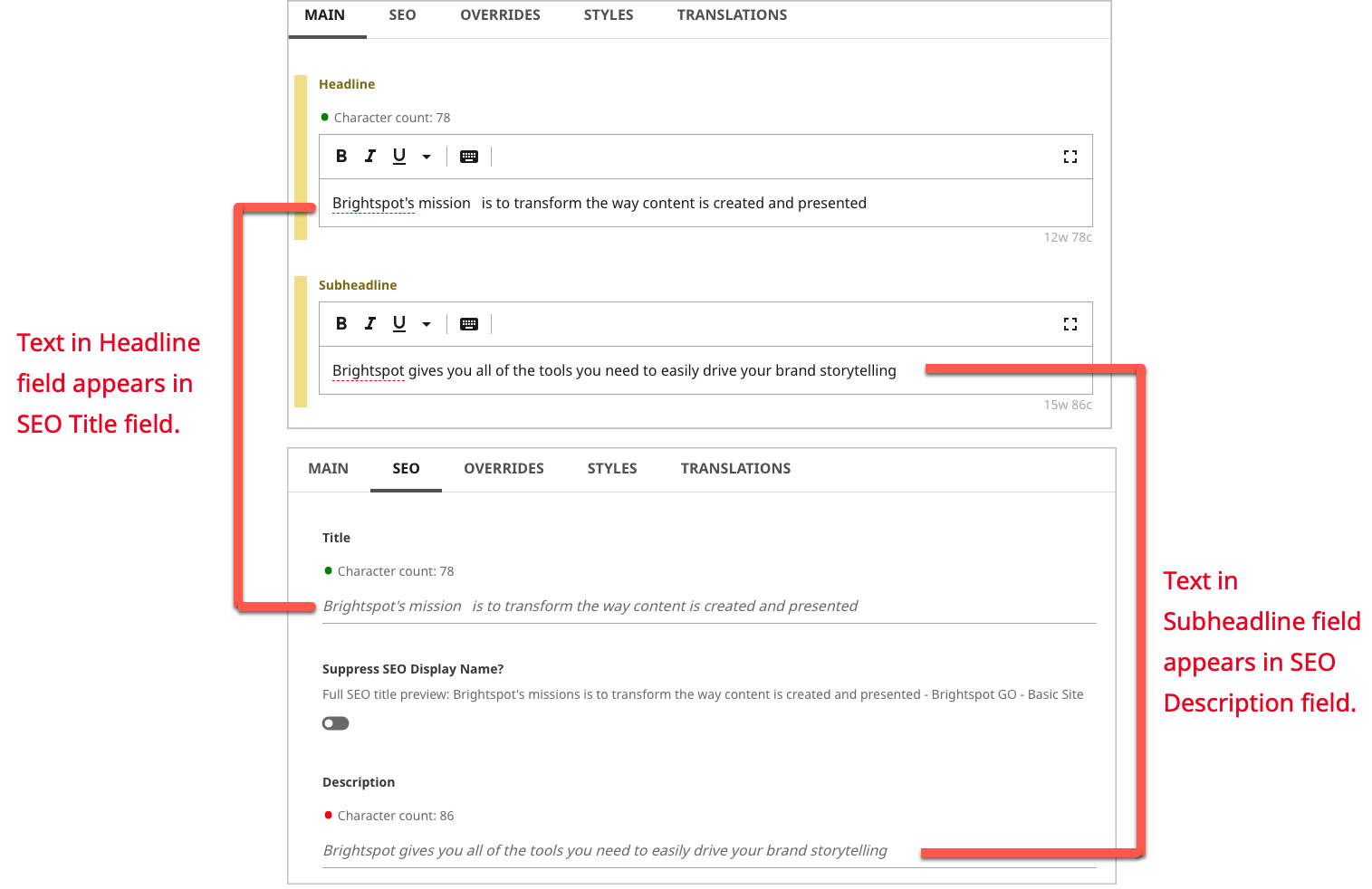Click the 'Character count: 86' indicator
Screen dimensions: 1372x889
[389, 816]
